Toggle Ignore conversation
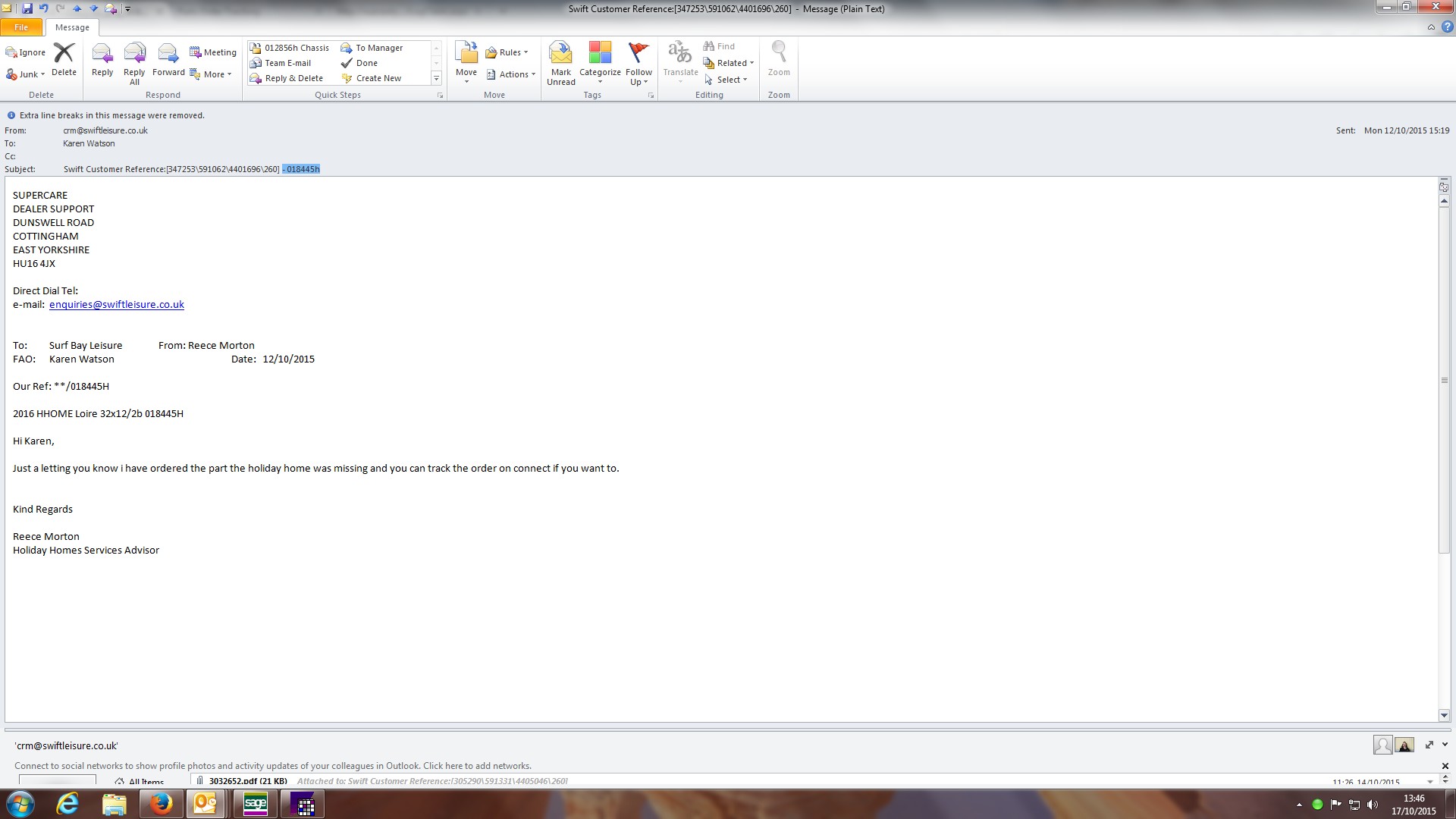This screenshot has height=819, width=1456. 26,52
